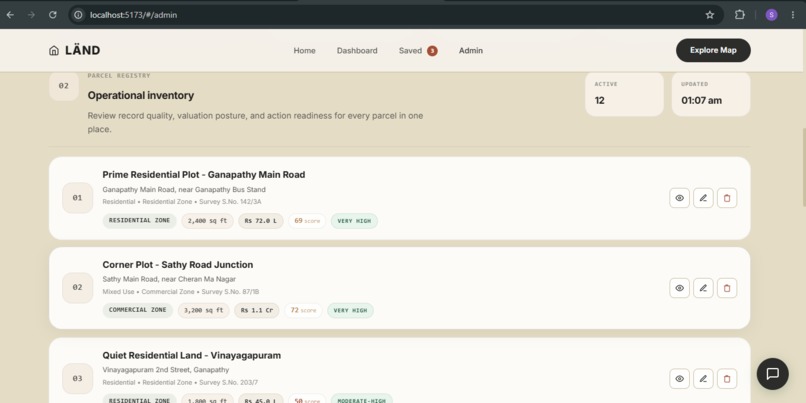806x403 pixels.
Task: Click the 03 index badge
Action: tap(77, 378)
